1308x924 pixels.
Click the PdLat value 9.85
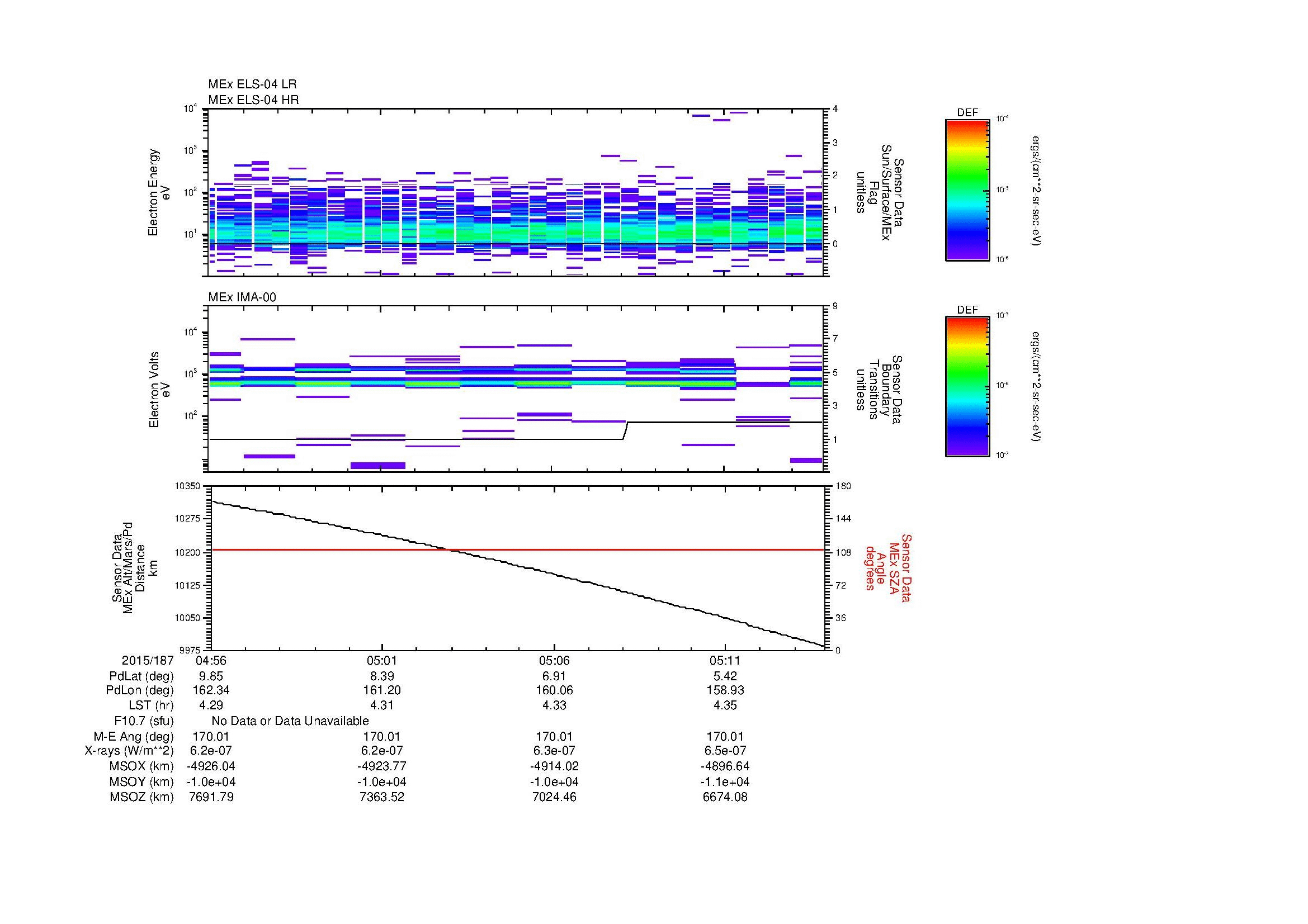coord(211,676)
